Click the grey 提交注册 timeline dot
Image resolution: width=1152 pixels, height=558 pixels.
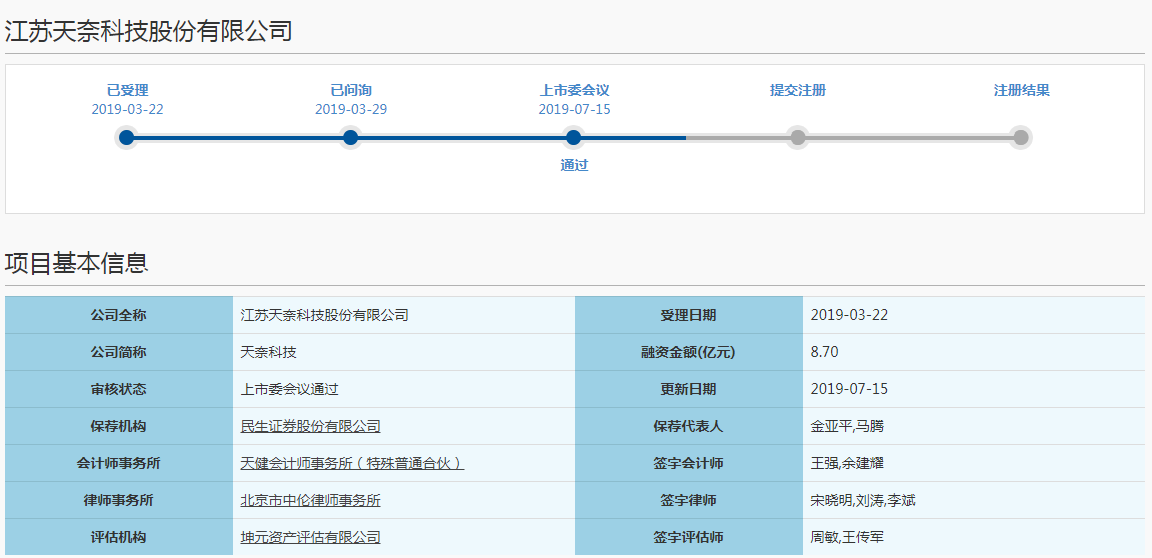(x=797, y=138)
